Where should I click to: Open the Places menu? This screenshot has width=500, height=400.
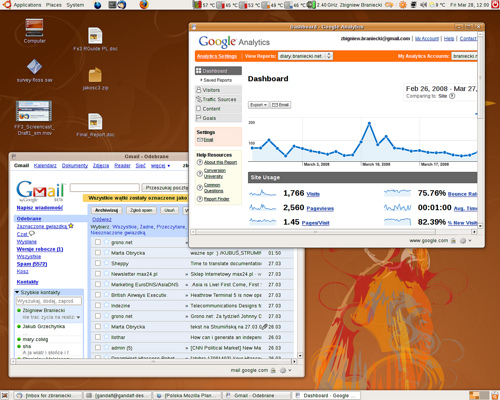[53, 5]
